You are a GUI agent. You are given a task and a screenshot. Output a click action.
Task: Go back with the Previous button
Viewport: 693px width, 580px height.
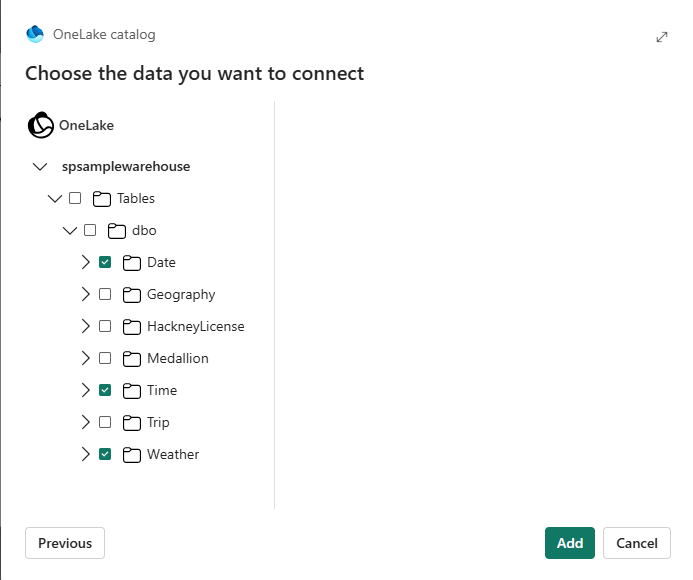(x=65, y=543)
